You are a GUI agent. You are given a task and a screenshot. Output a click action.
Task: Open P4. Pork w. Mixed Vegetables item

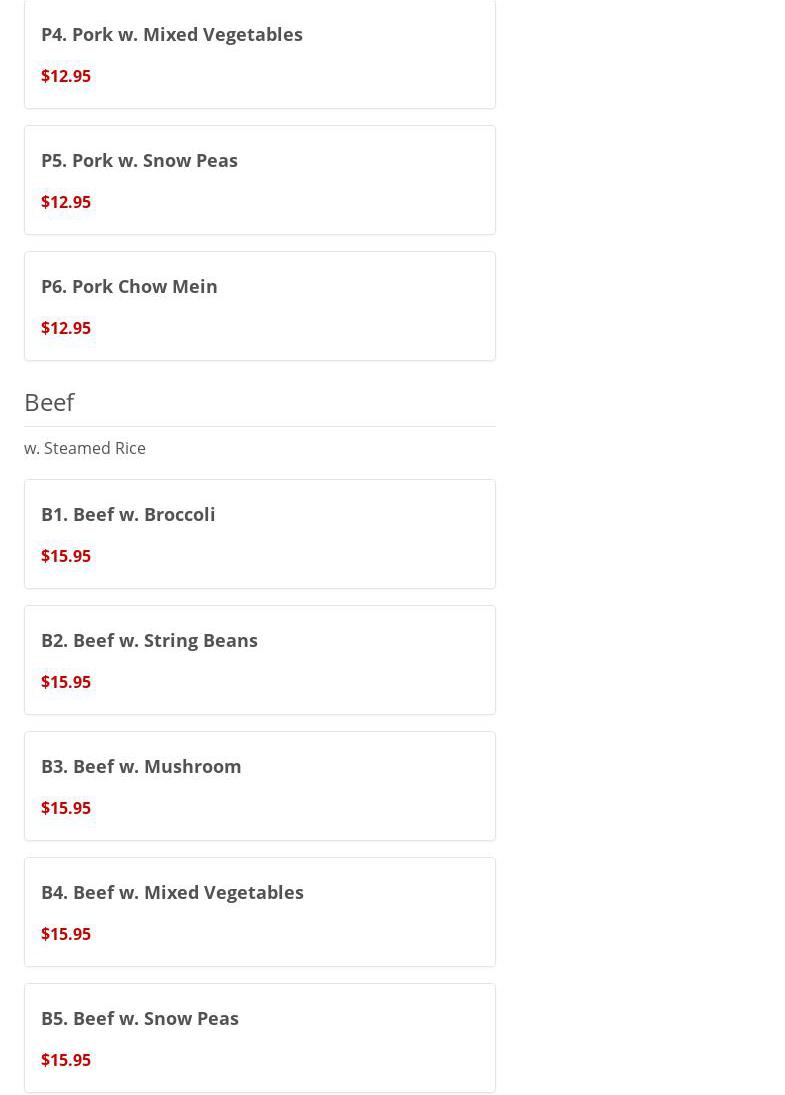point(171,34)
